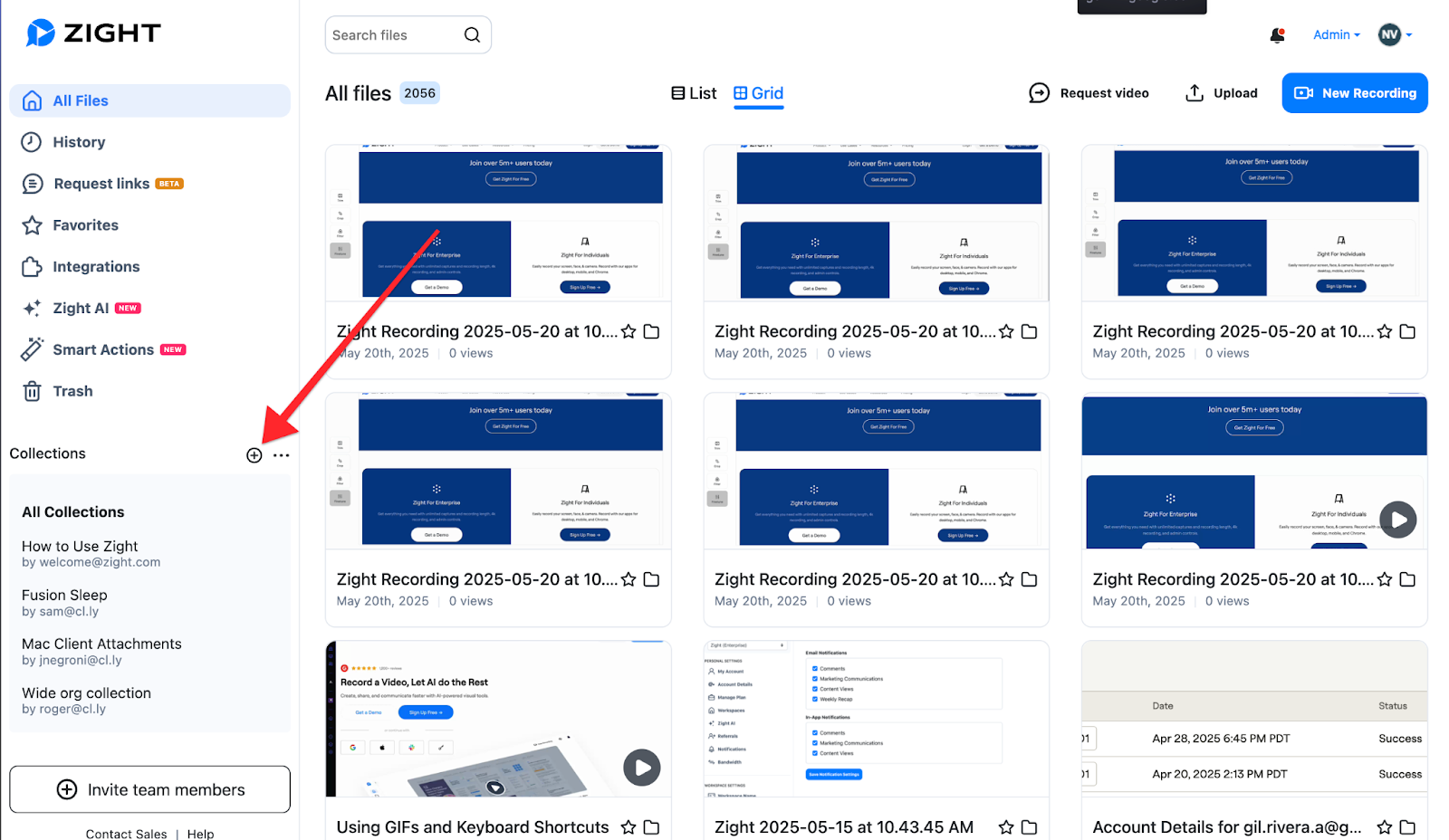The image size is (1449, 840).
Task: Open Zight AI section
Action: point(82,308)
